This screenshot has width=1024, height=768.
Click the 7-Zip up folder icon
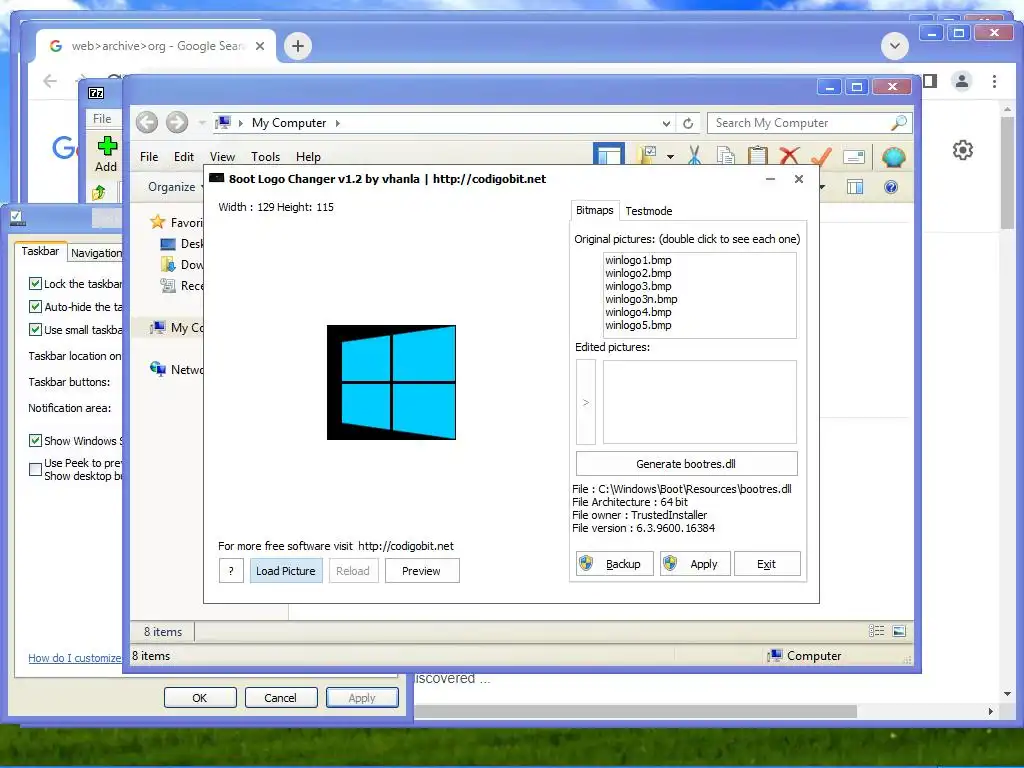pos(99,192)
